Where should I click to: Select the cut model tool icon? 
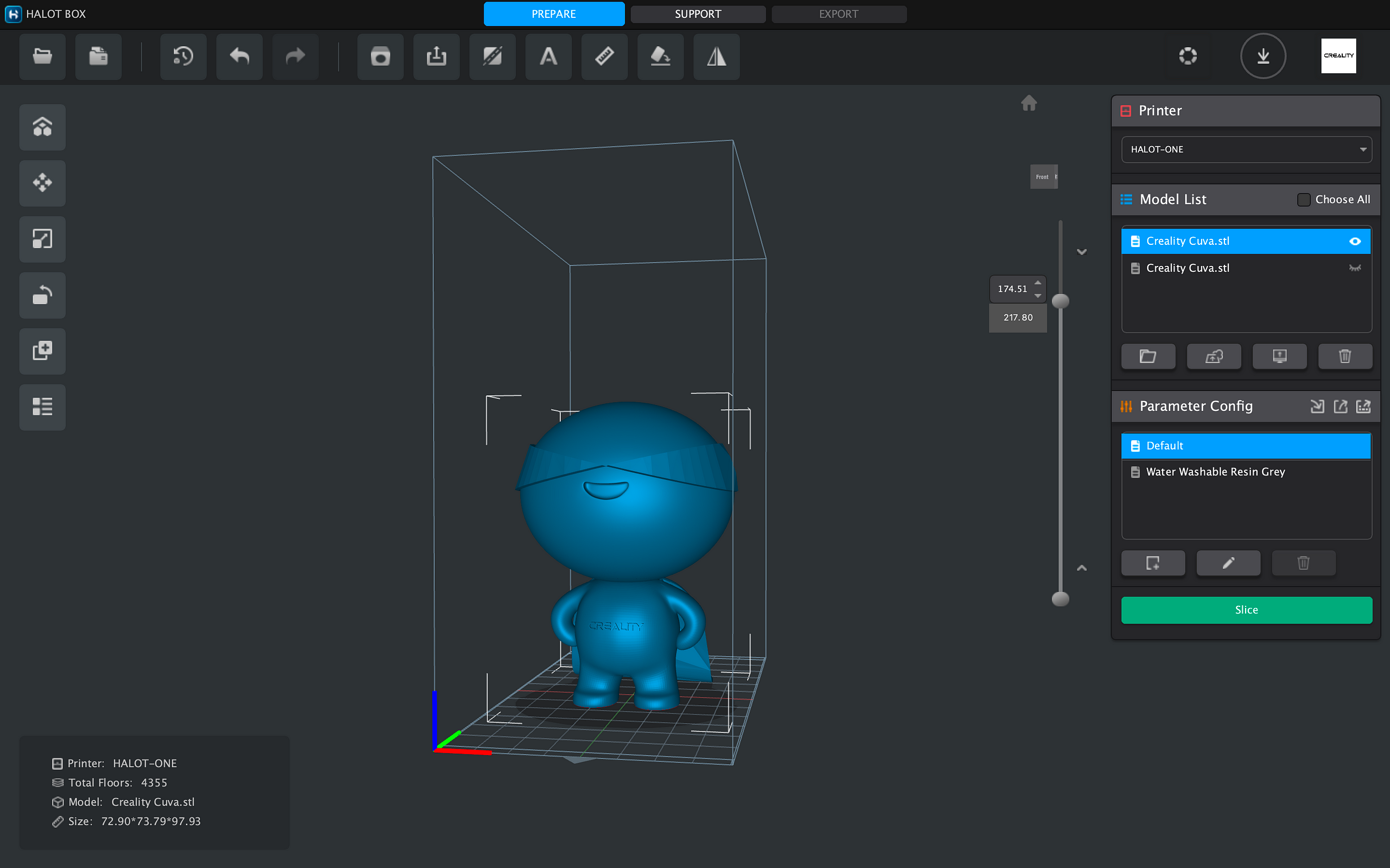(492, 56)
